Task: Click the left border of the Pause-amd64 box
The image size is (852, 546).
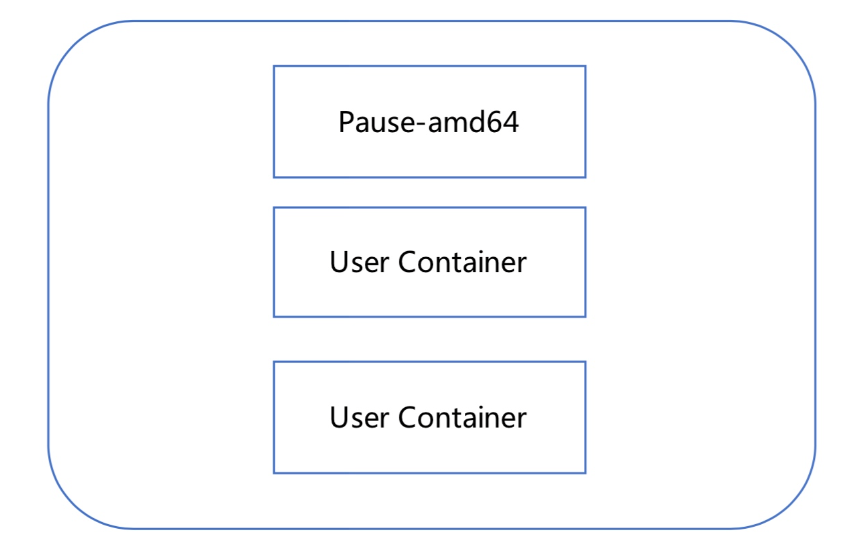Action: point(274,122)
